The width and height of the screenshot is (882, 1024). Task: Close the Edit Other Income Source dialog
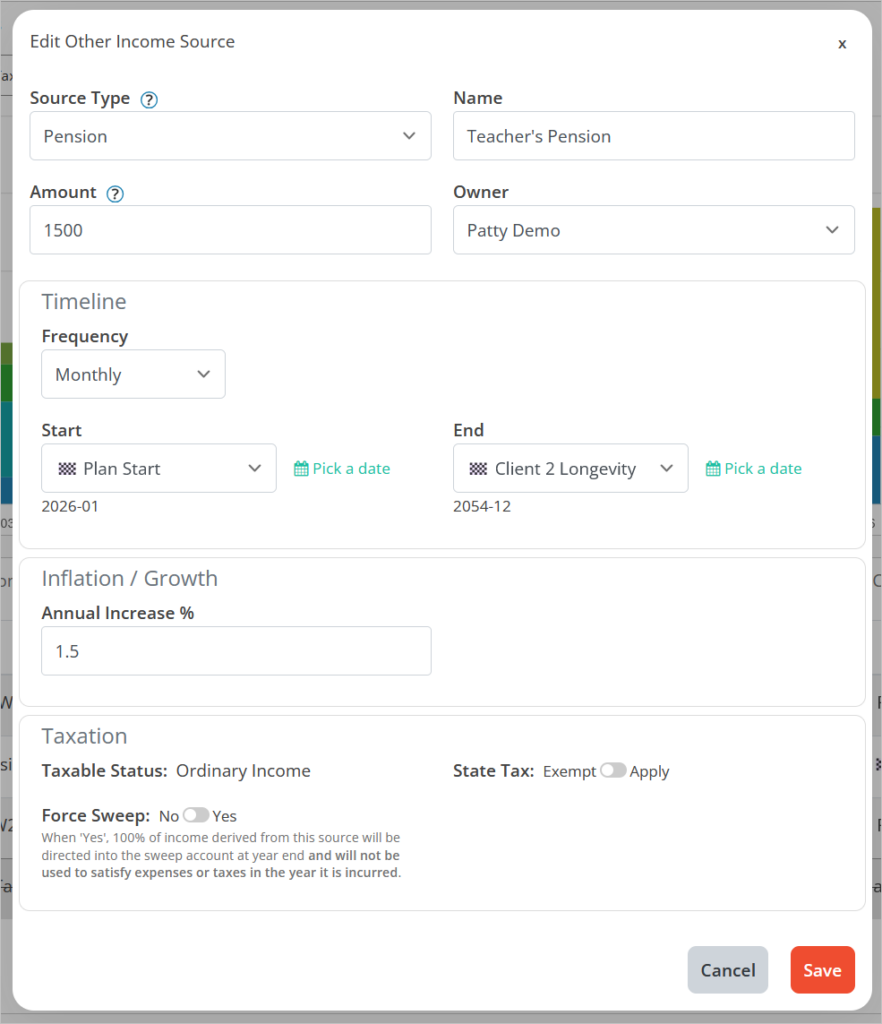(842, 44)
